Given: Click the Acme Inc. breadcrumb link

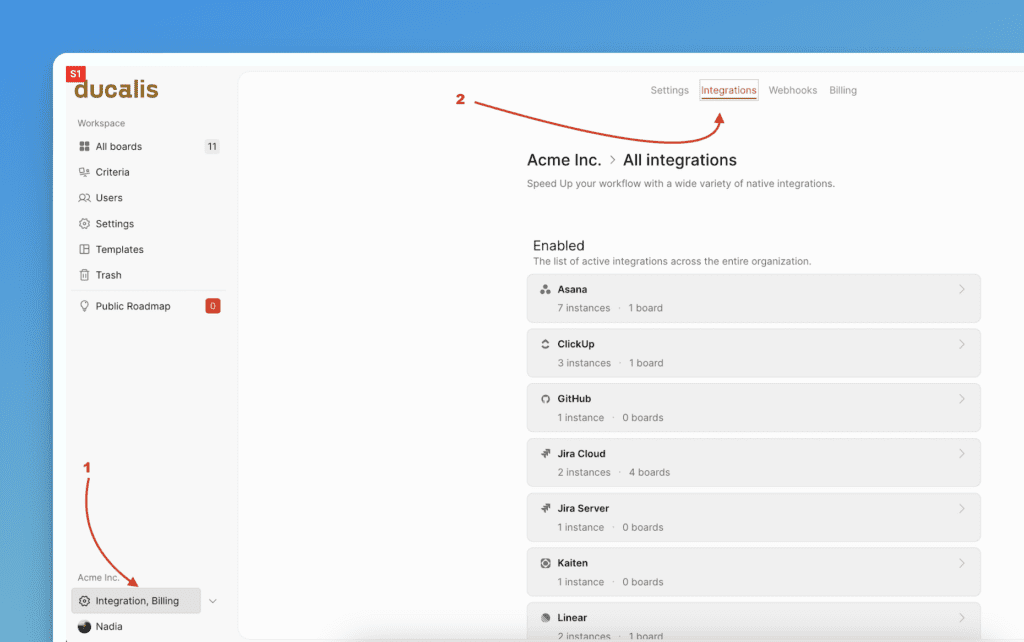Looking at the screenshot, I should [564, 160].
